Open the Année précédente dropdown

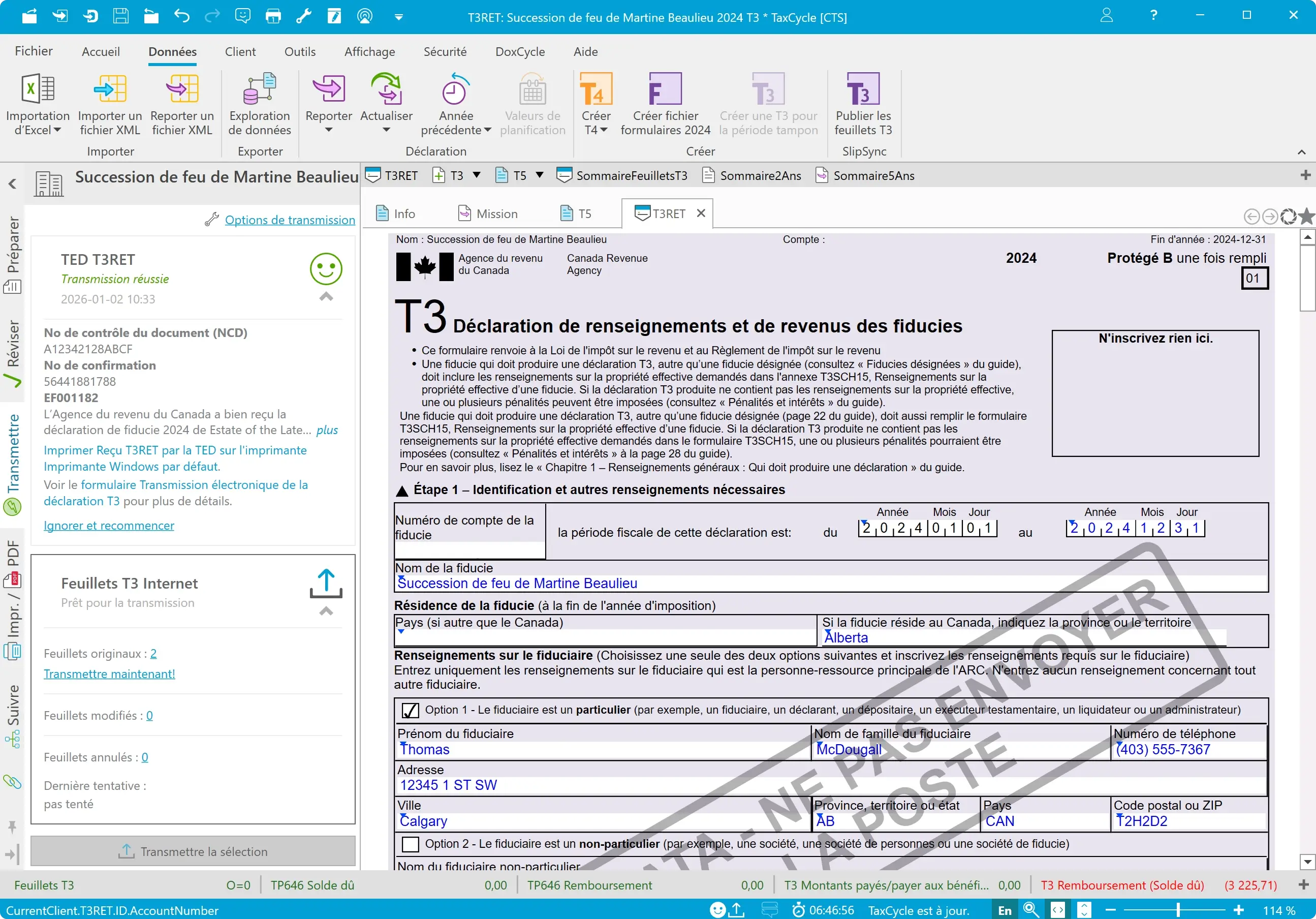click(x=487, y=131)
